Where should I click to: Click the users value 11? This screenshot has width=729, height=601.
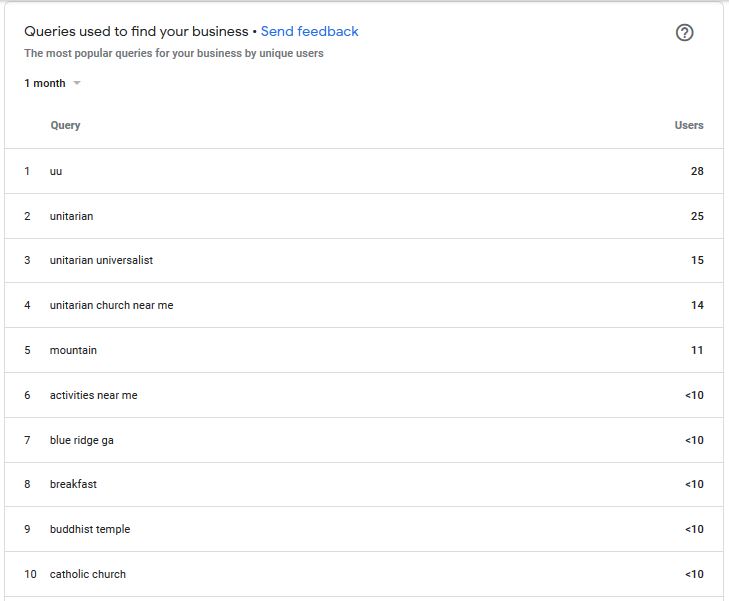[x=697, y=350]
